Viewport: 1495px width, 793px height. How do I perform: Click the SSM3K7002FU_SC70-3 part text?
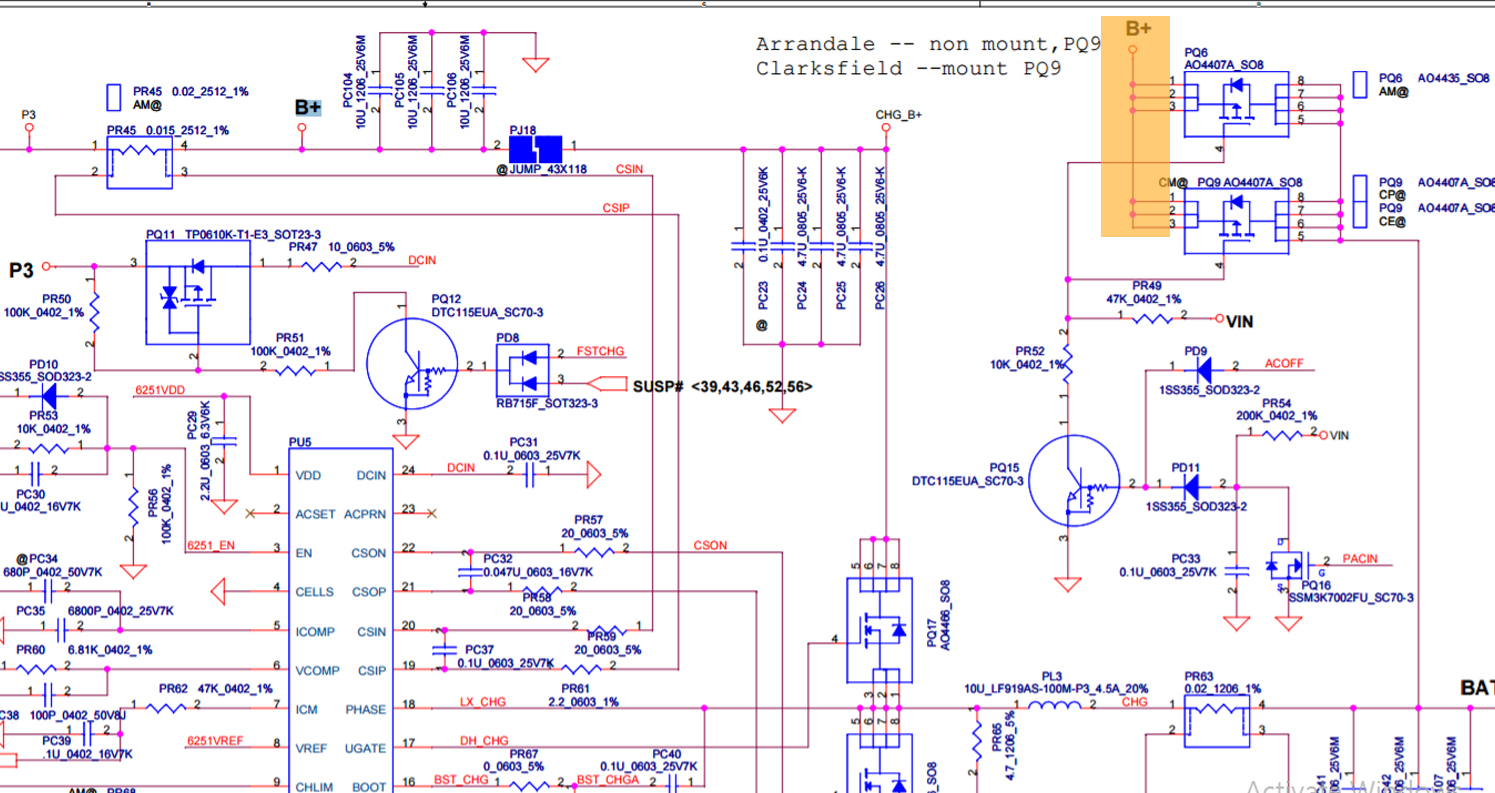point(1351,598)
